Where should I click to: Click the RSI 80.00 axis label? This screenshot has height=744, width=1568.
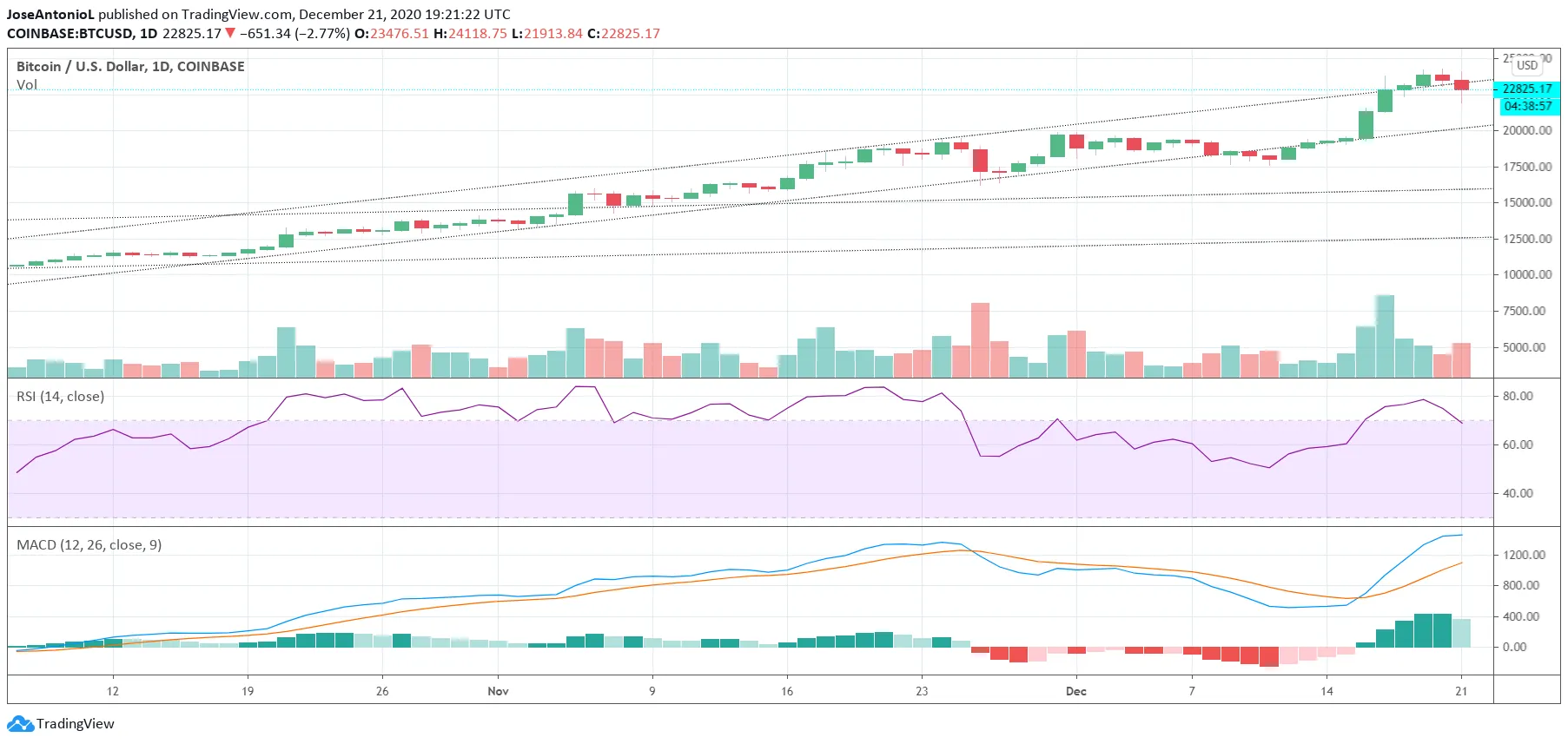(1518, 396)
